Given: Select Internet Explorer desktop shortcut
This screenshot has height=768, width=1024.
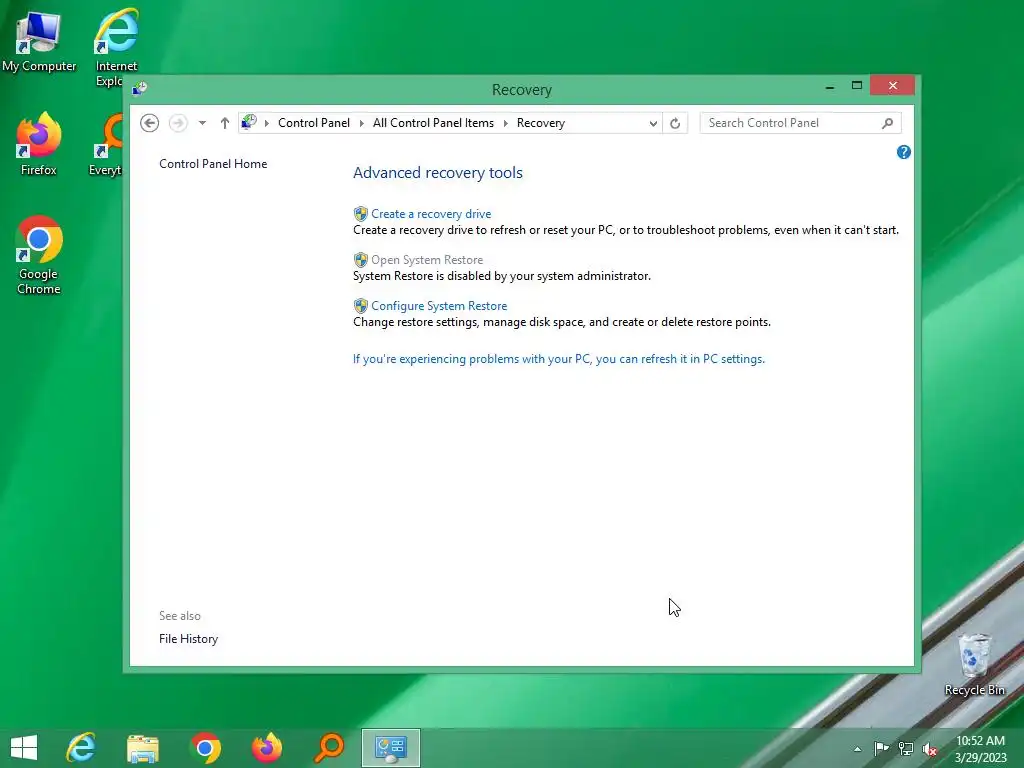Looking at the screenshot, I should (x=116, y=47).
